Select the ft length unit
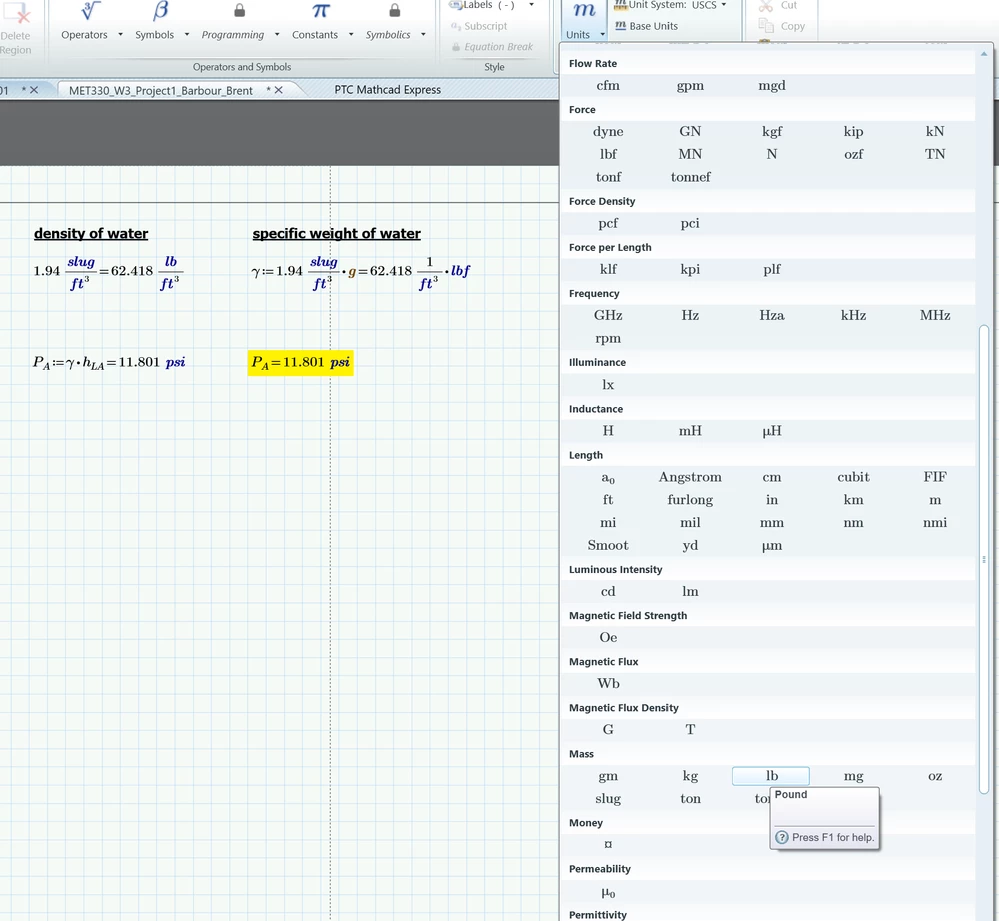This screenshot has width=999, height=921. (608, 499)
